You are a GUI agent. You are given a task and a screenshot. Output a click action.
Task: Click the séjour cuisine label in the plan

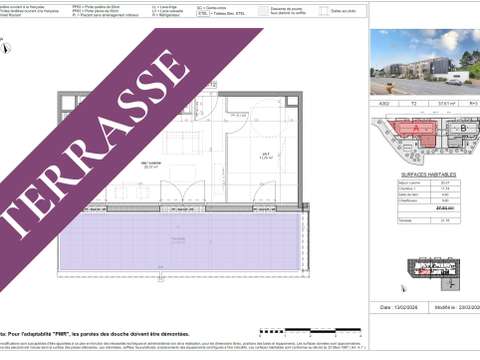[x=151, y=165]
